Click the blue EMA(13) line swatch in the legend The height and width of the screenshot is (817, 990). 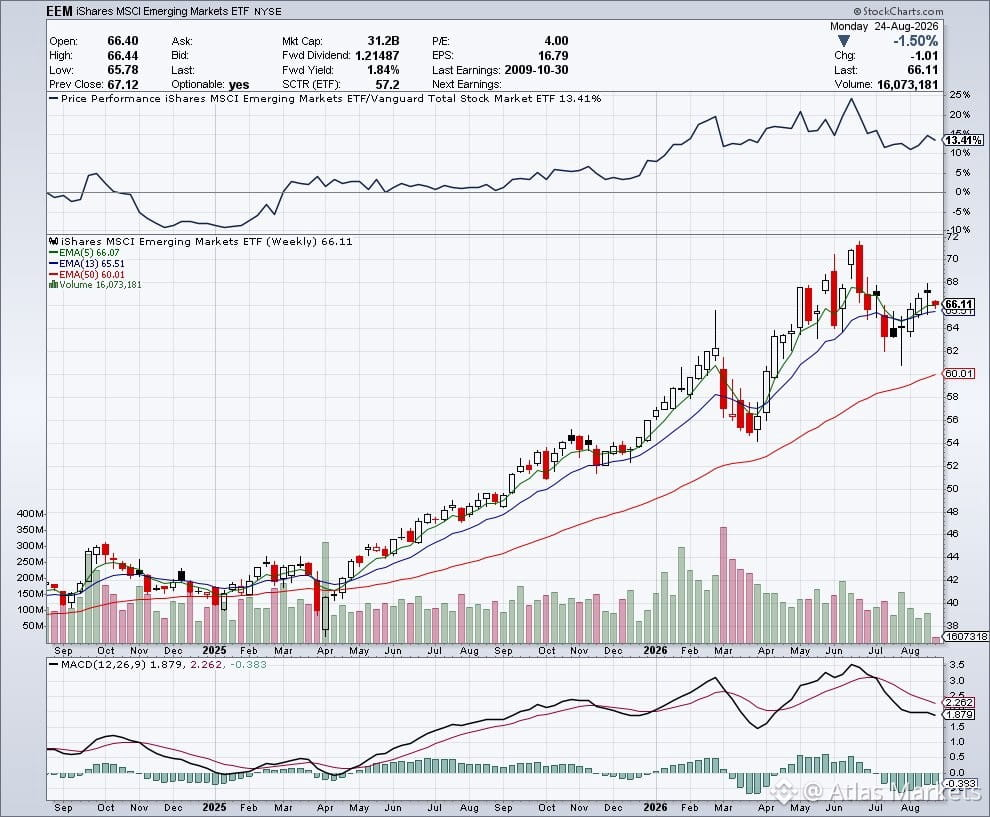53,263
